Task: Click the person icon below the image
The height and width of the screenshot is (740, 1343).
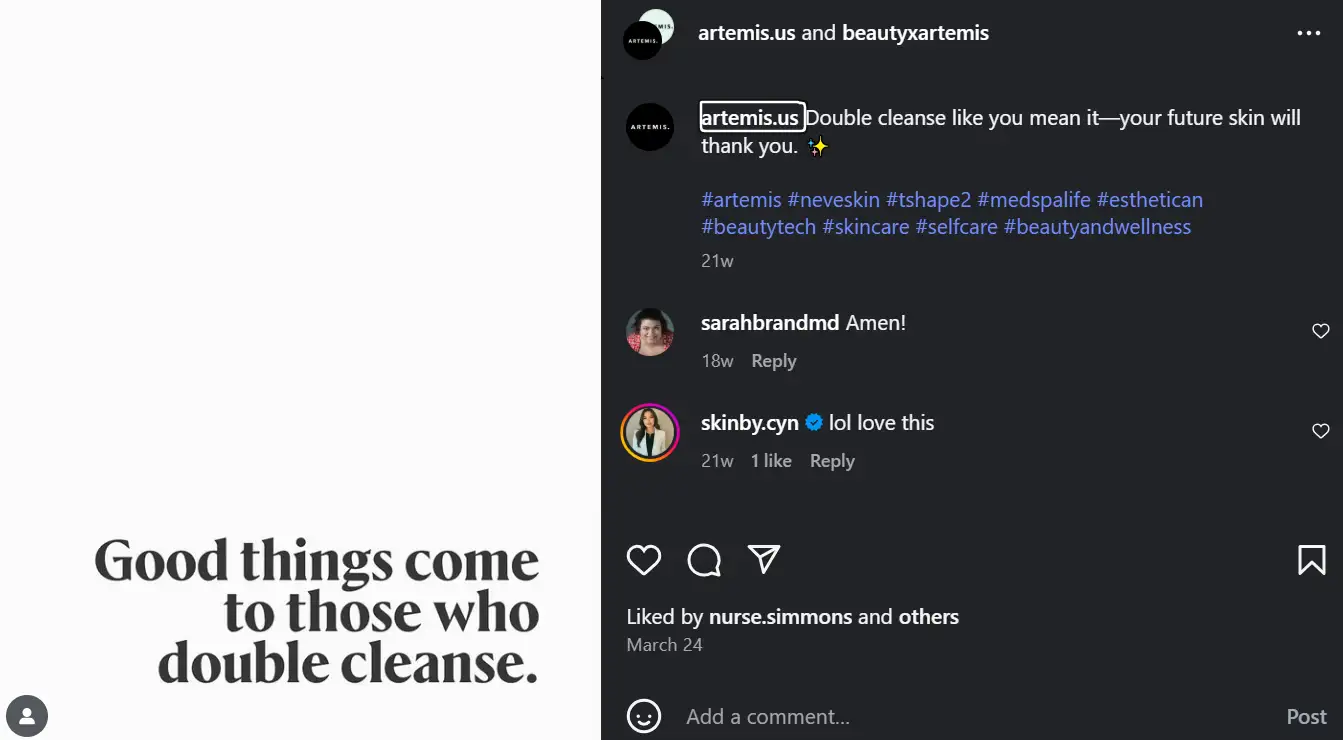Action: pos(27,716)
